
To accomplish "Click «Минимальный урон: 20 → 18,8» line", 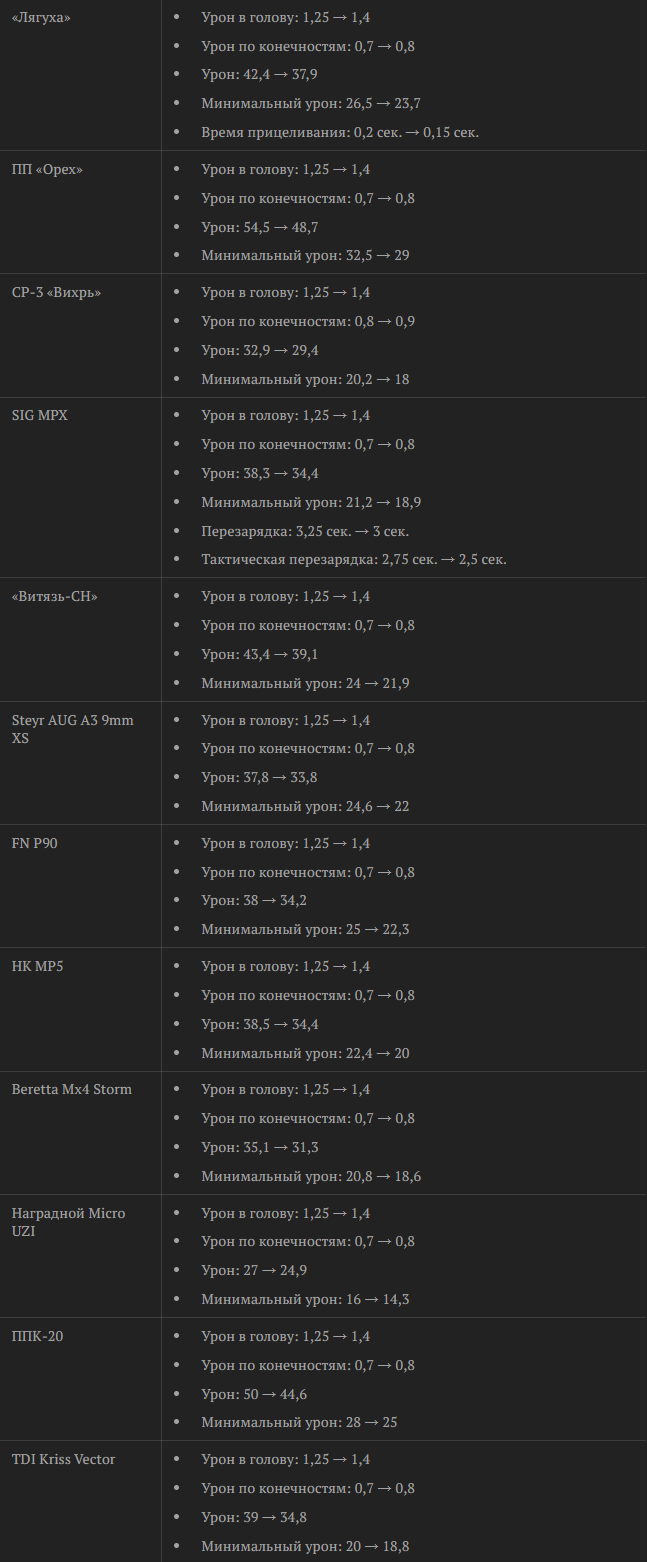I will 305,1546.
